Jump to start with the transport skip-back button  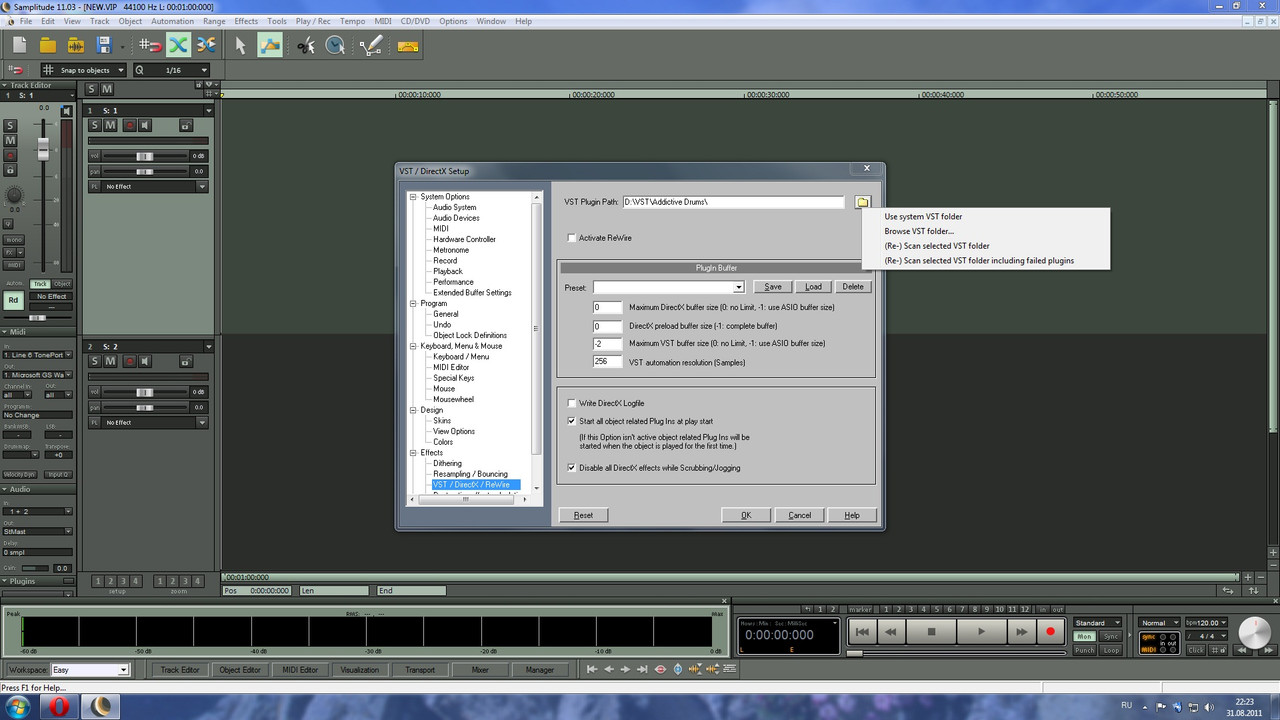click(x=861, y=632)
